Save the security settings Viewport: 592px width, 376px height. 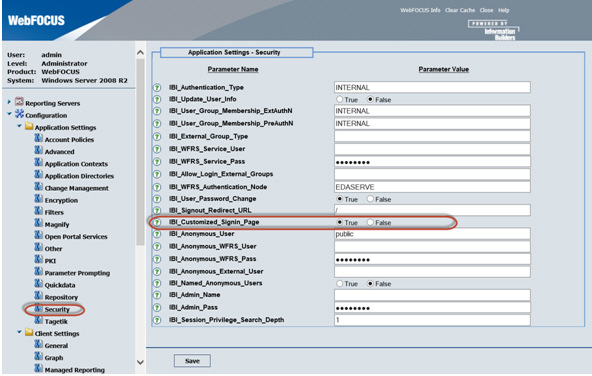[192, 361]
